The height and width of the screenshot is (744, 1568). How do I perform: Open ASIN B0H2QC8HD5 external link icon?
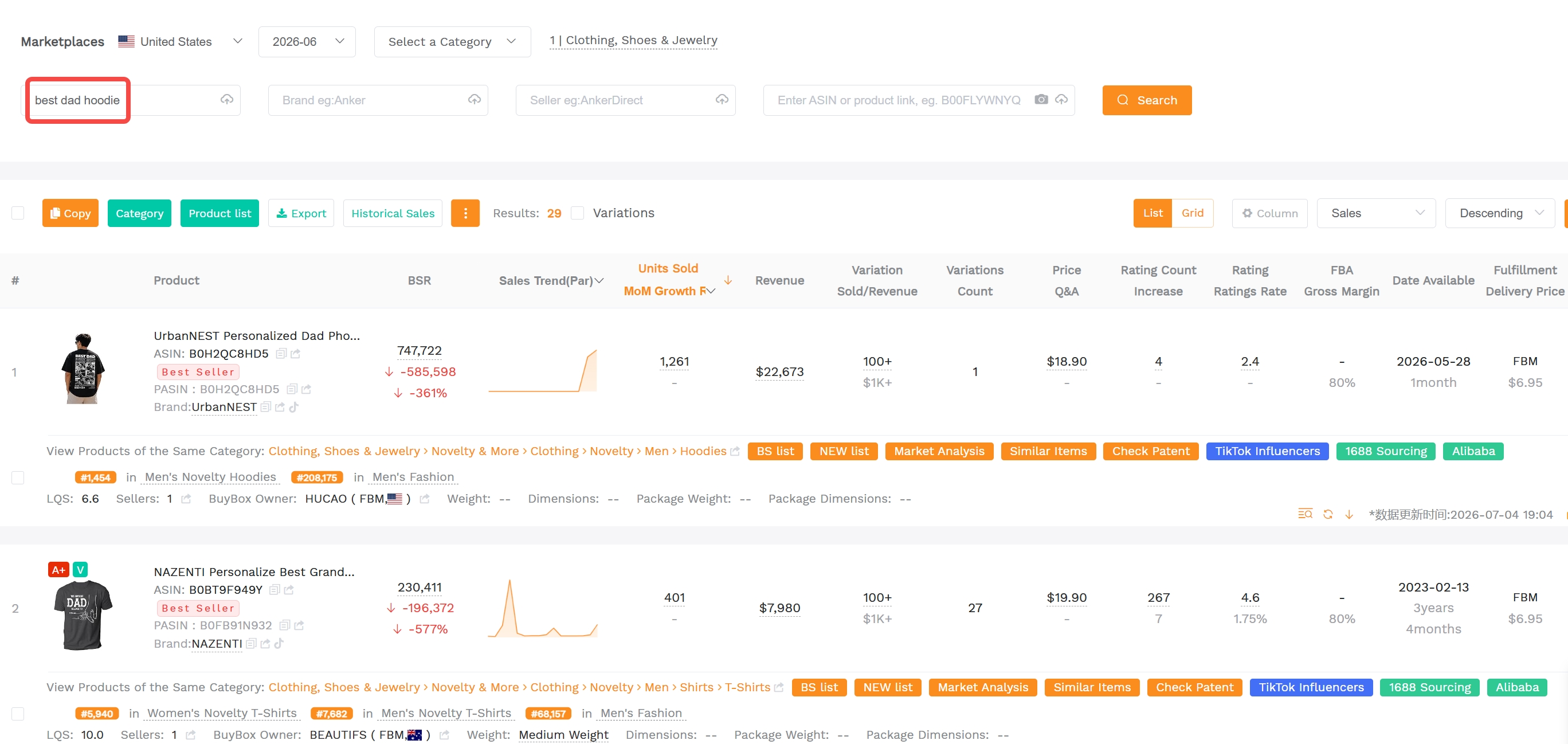tap(295, 354)
